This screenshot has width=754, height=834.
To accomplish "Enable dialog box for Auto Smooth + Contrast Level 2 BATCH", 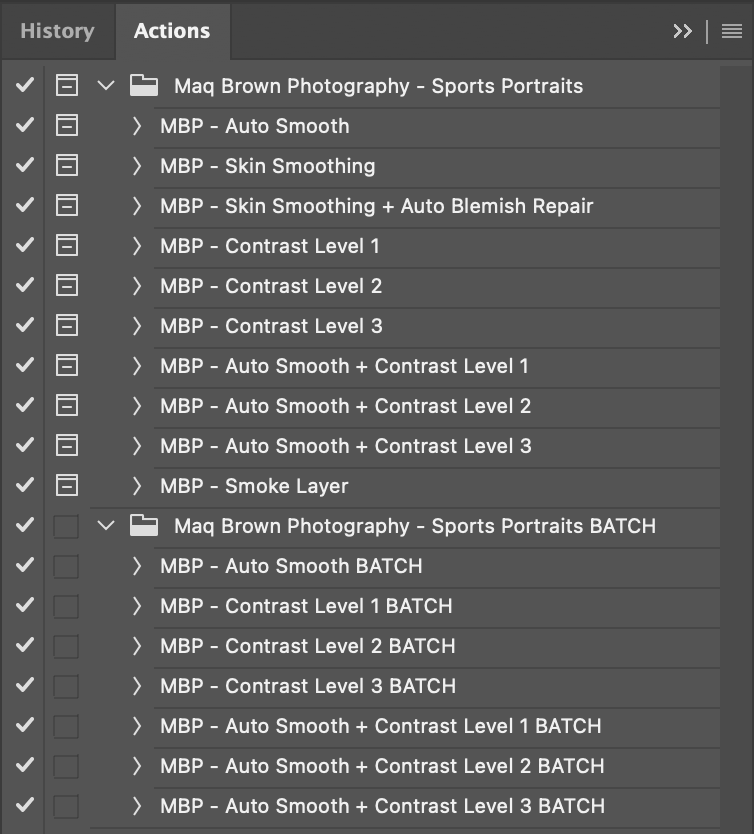I will [66, 766].
